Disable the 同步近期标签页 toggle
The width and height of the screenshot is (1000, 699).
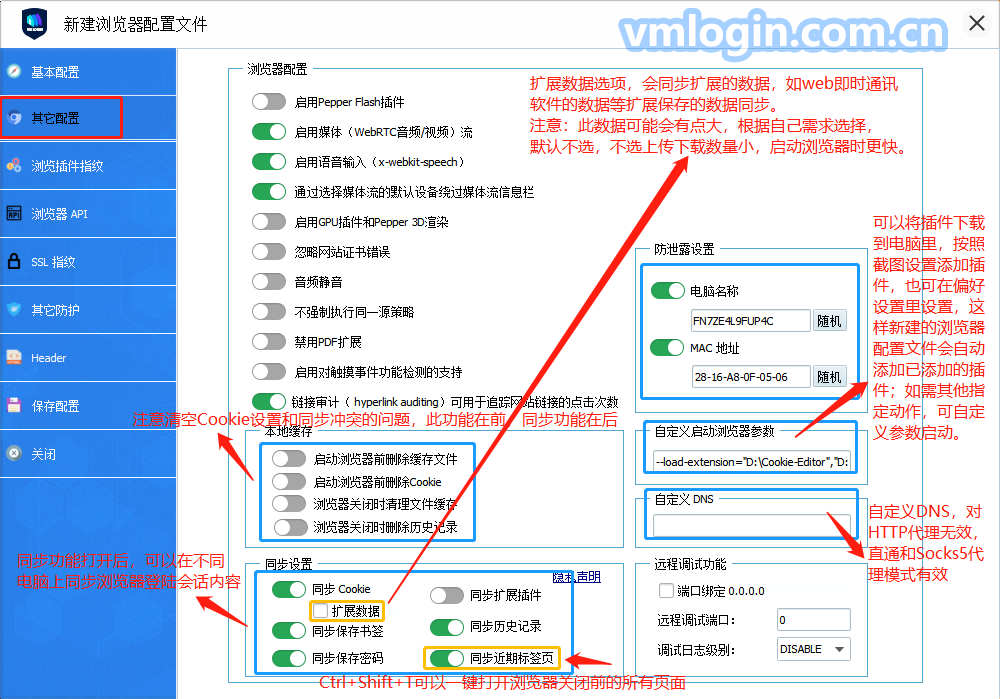click(x=447, y=658)
